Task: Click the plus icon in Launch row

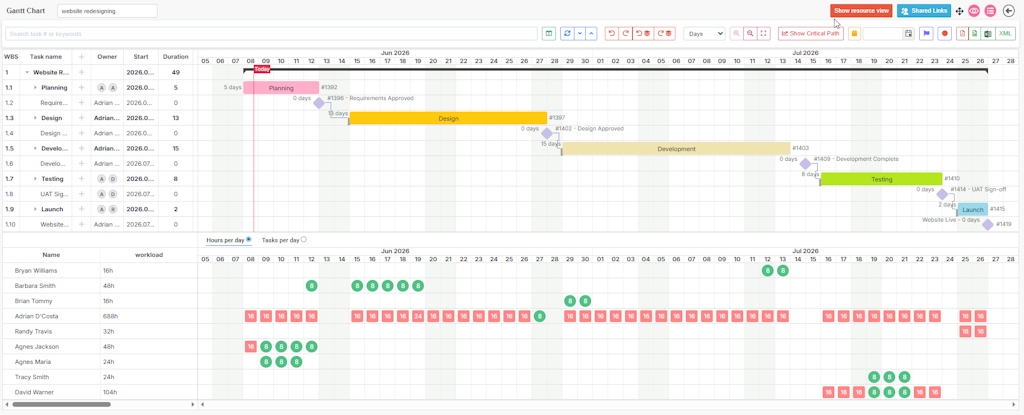Action: point(82,209)
